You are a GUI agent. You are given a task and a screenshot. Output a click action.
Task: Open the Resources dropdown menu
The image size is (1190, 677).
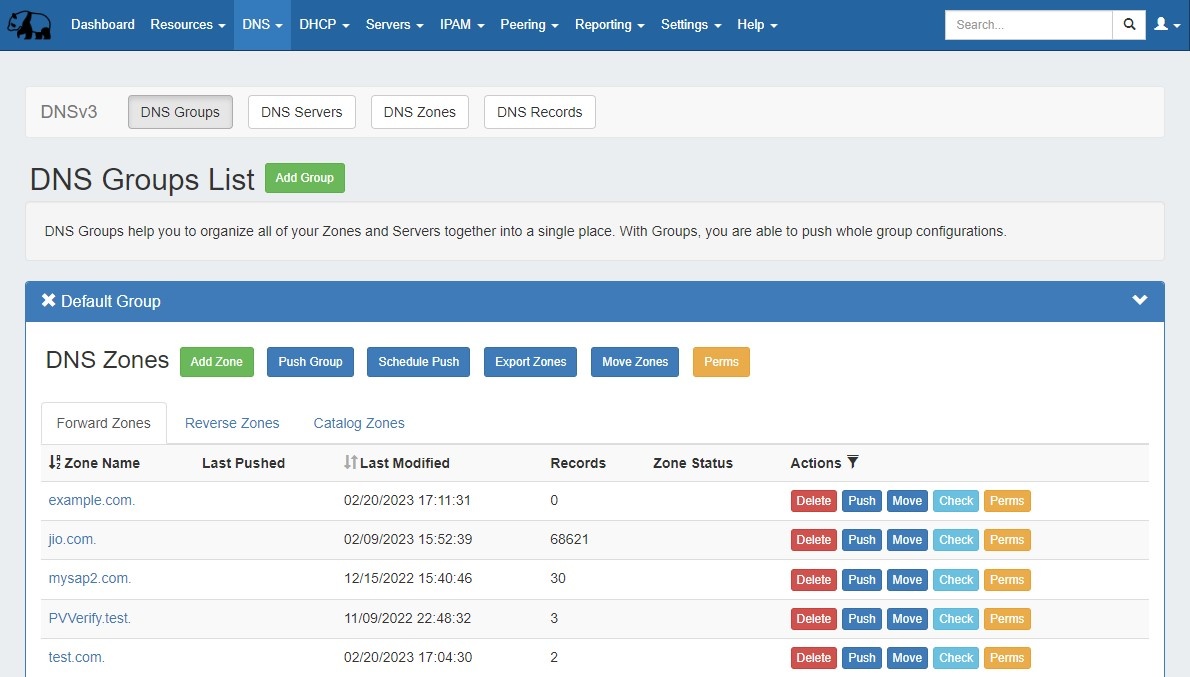point(187,25)
